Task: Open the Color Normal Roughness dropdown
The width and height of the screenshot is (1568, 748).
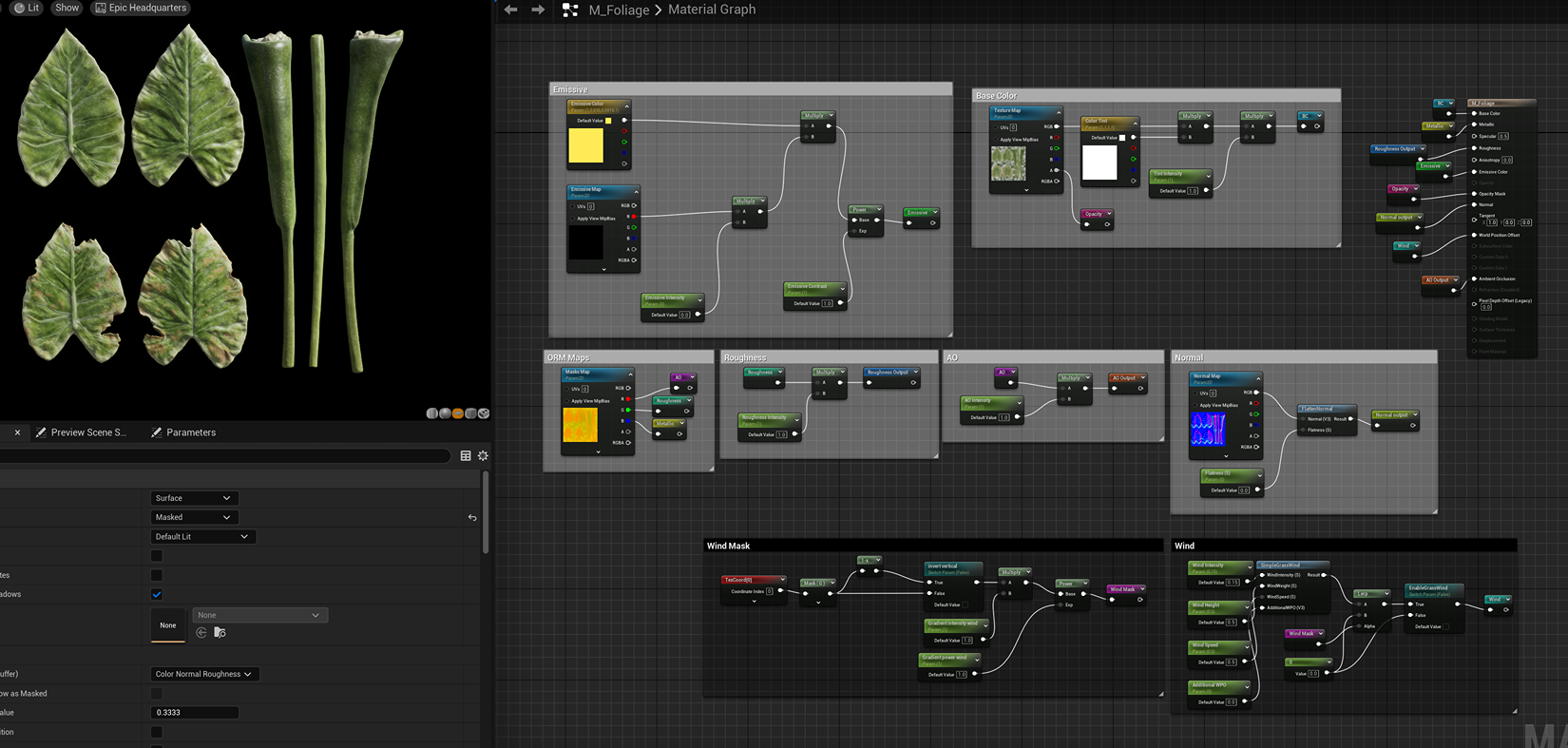Action: [204, 674]
